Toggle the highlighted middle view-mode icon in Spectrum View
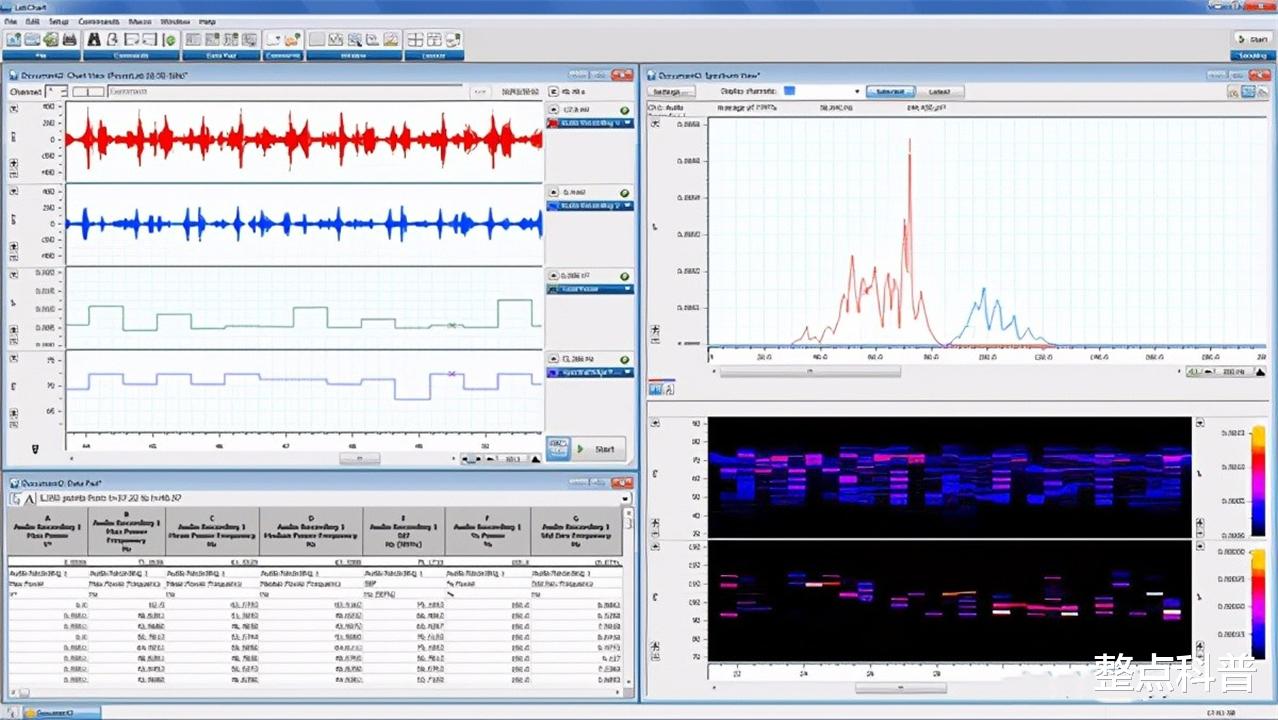 1248,92
